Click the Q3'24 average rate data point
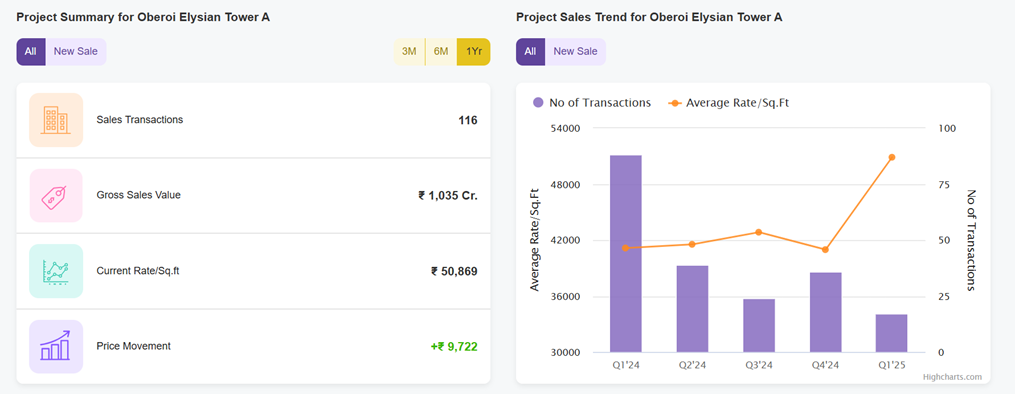 click(x=759, y=232)
